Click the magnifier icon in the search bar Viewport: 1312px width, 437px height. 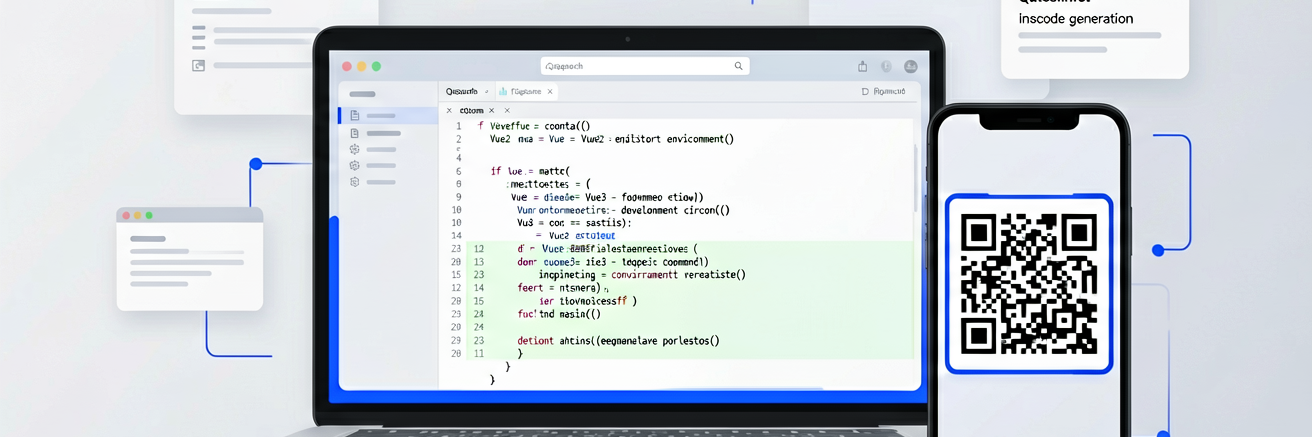click(739, 66)
